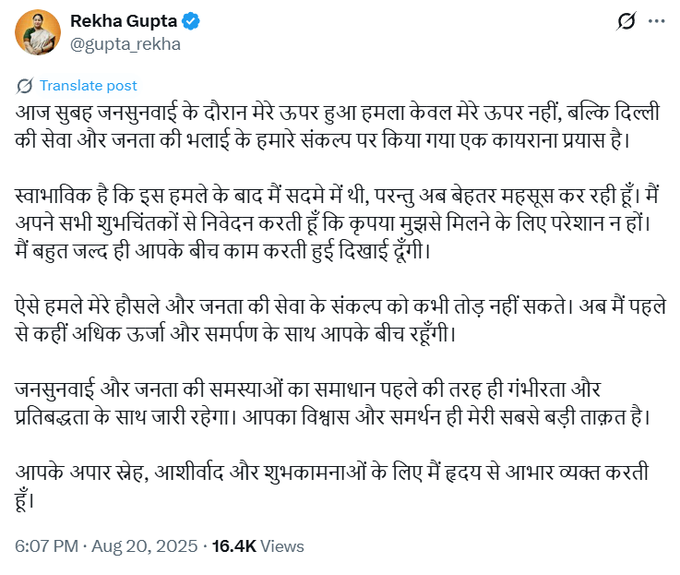Viewport: 680px width, 575px height.
Task: Click the line starting की सेवा और जनता
Action: 320,137
